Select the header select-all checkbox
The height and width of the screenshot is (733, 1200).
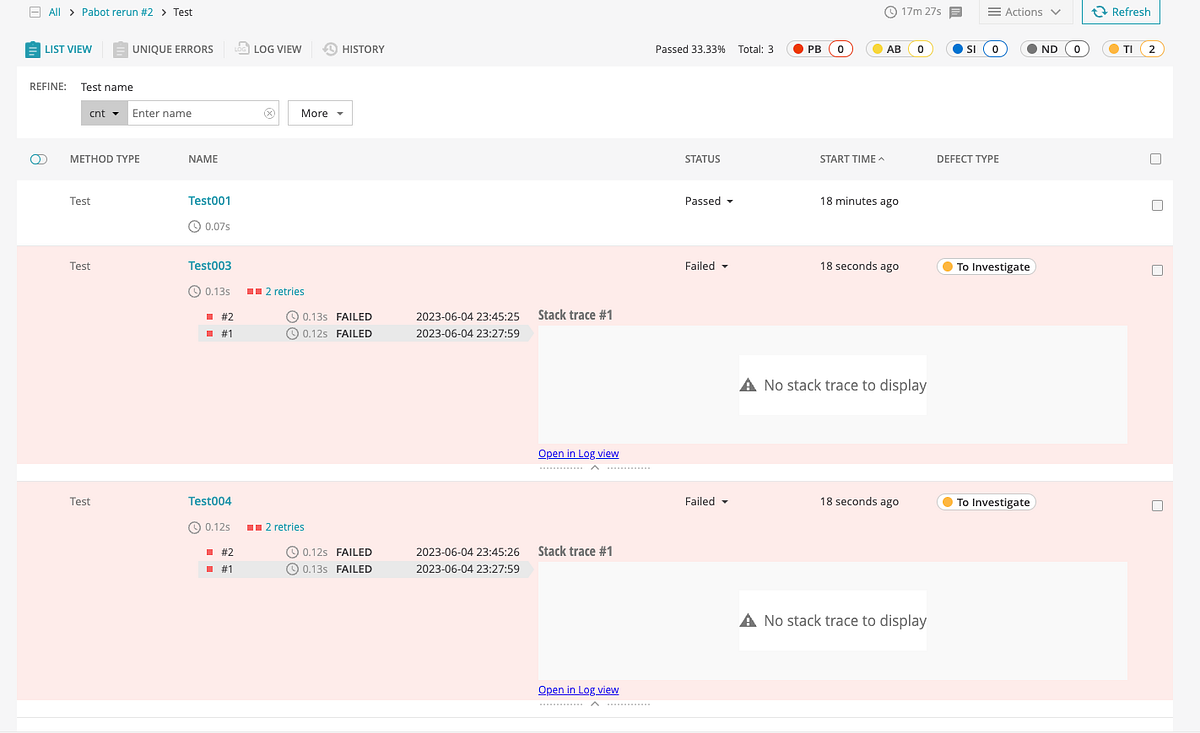(x=1155, y=158)
